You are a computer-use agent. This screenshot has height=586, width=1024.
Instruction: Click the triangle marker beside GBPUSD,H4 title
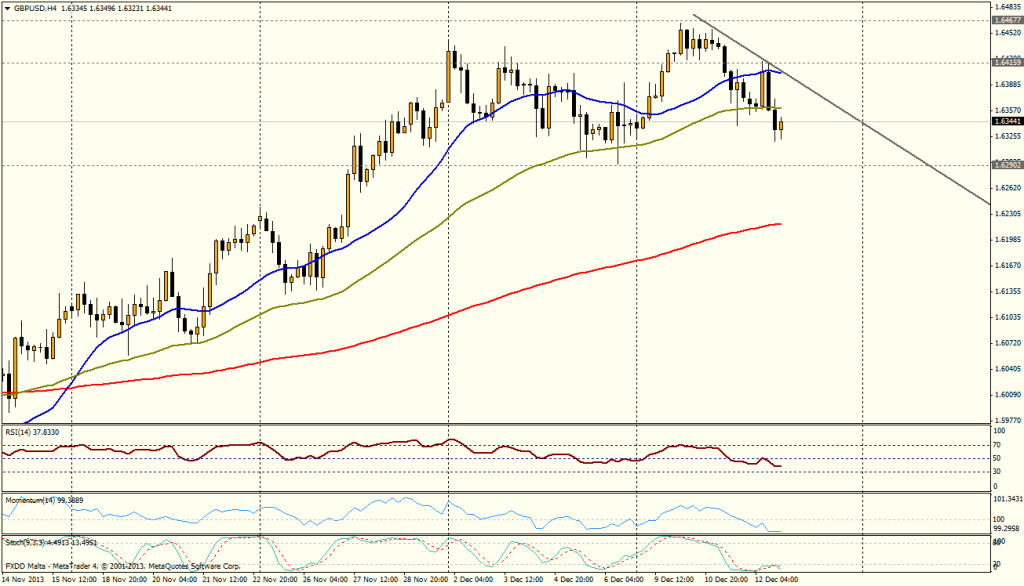[x=7, y=8]
